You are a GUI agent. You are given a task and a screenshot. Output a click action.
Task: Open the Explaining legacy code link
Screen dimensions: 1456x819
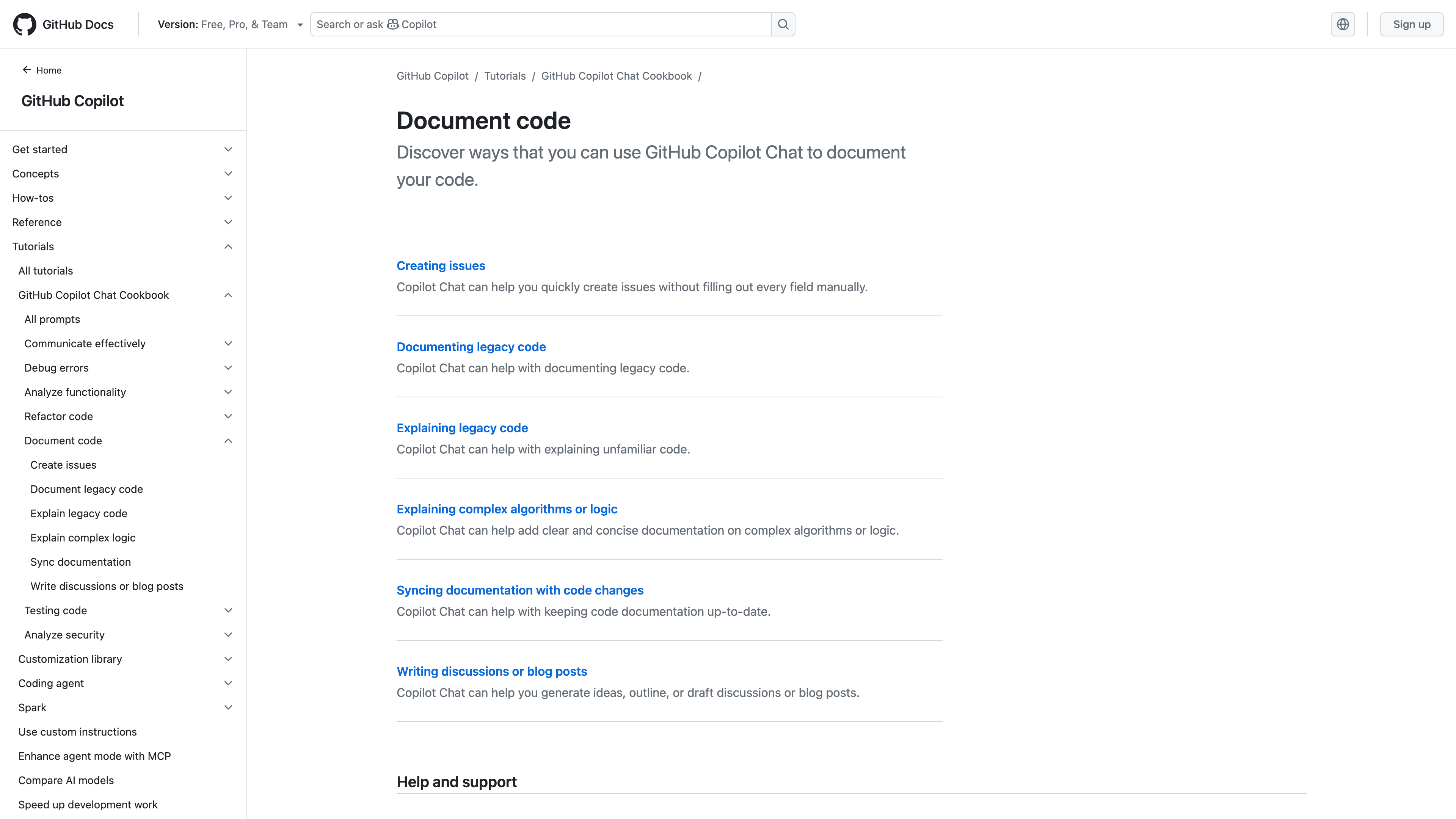point(462,428)
